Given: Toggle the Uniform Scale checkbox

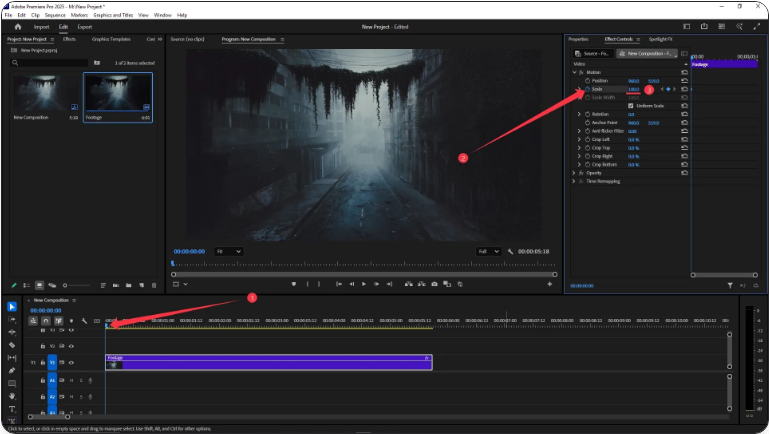Looking at the screenshot, I should pos(629,106).
